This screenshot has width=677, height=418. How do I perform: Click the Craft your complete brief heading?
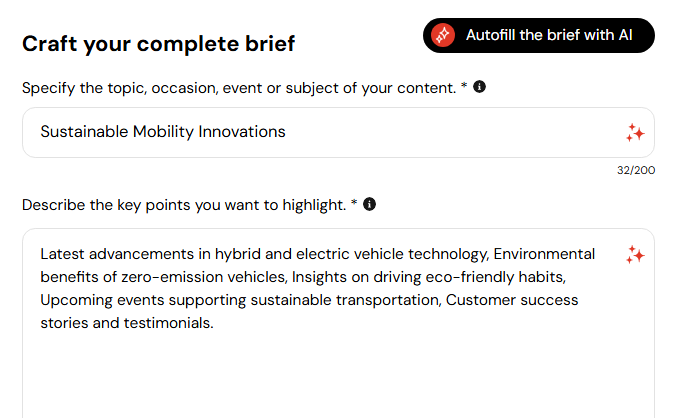tap(158, 44)
